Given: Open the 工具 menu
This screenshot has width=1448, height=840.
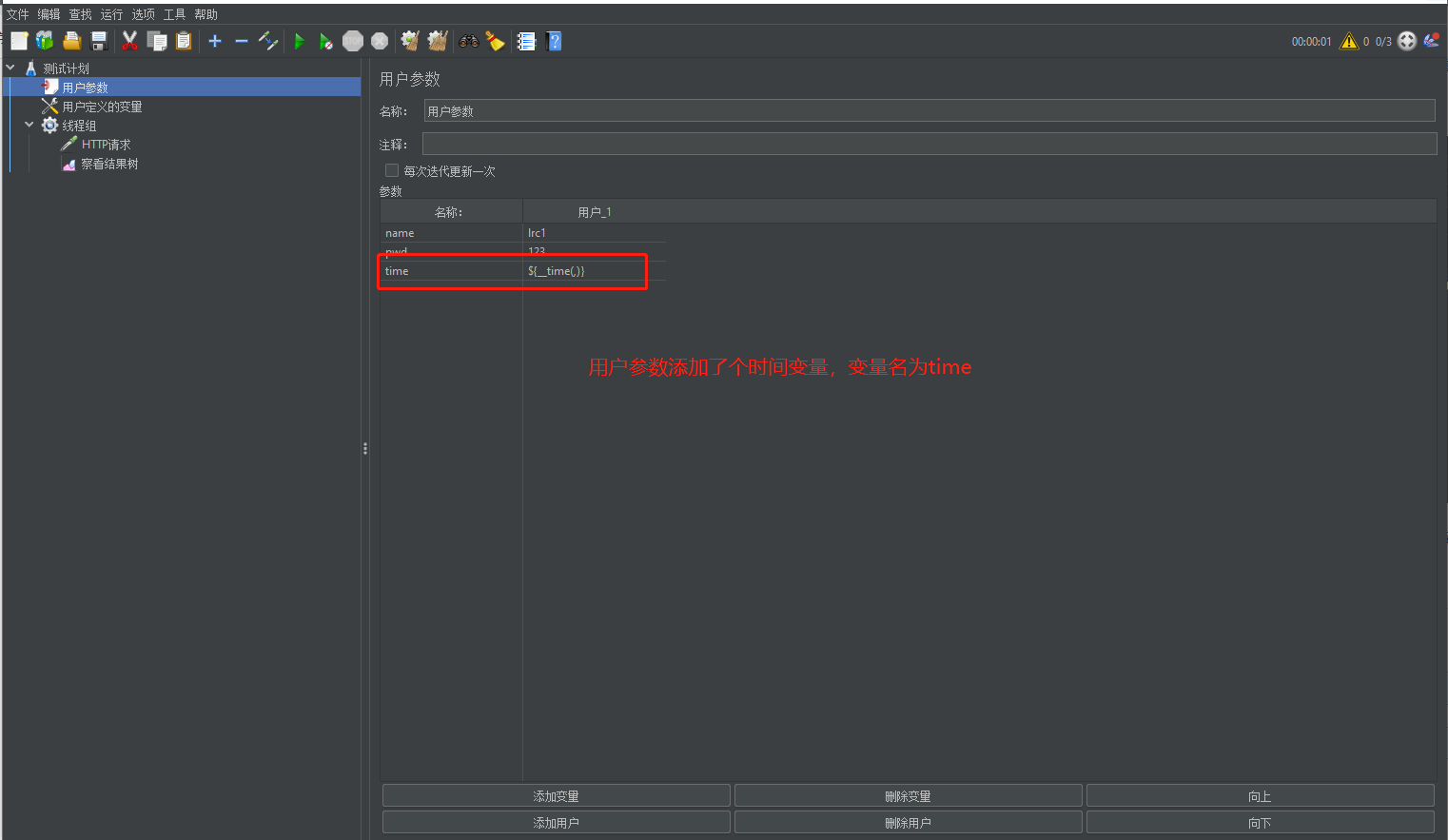Looking at the screenshot, I should tap(175, 14).
